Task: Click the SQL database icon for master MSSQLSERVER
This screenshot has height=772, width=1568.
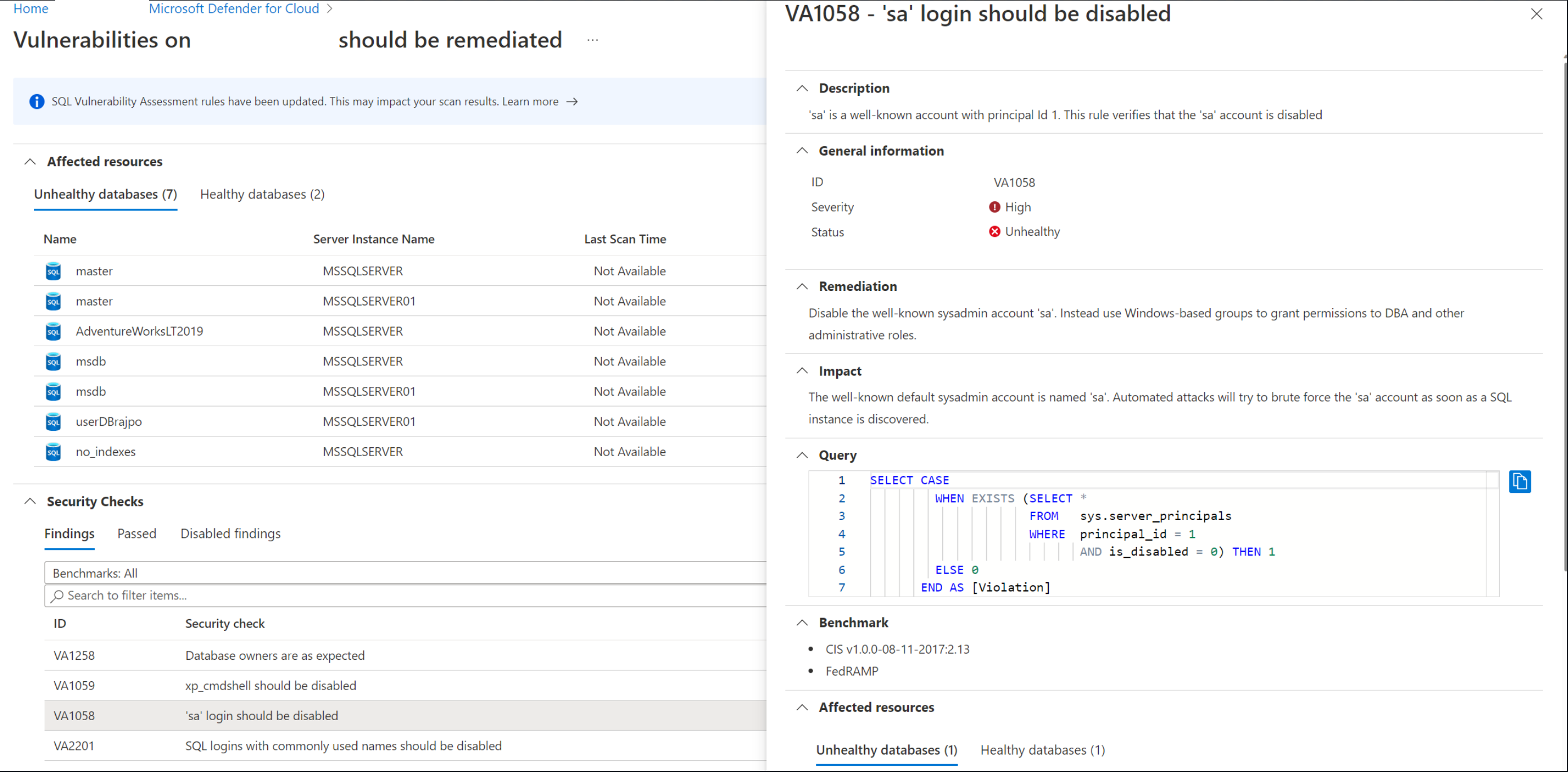Action: point(51,271)
